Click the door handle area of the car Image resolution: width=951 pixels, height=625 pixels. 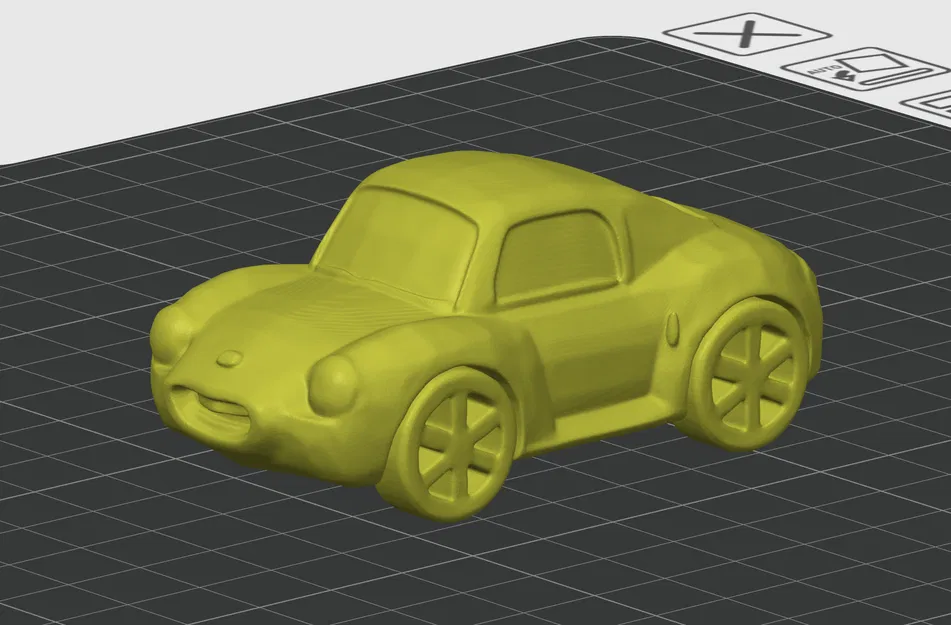tap(673, 328)
